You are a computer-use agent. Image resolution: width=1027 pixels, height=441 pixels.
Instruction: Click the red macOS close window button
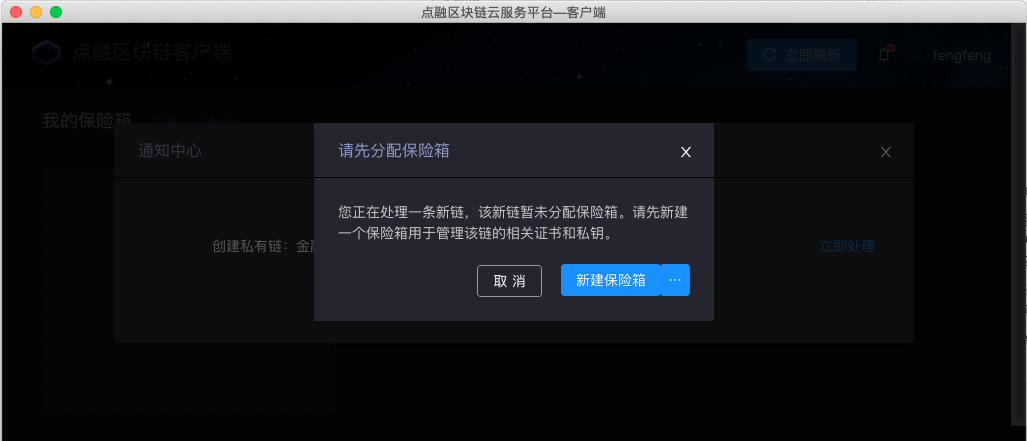tap(16, 12)
